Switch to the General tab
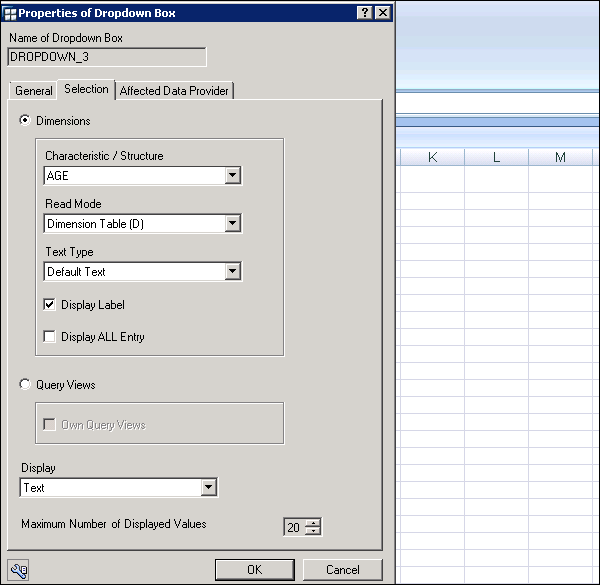The height and width of the screenshot is (585, 600). (x=34, y=91)
